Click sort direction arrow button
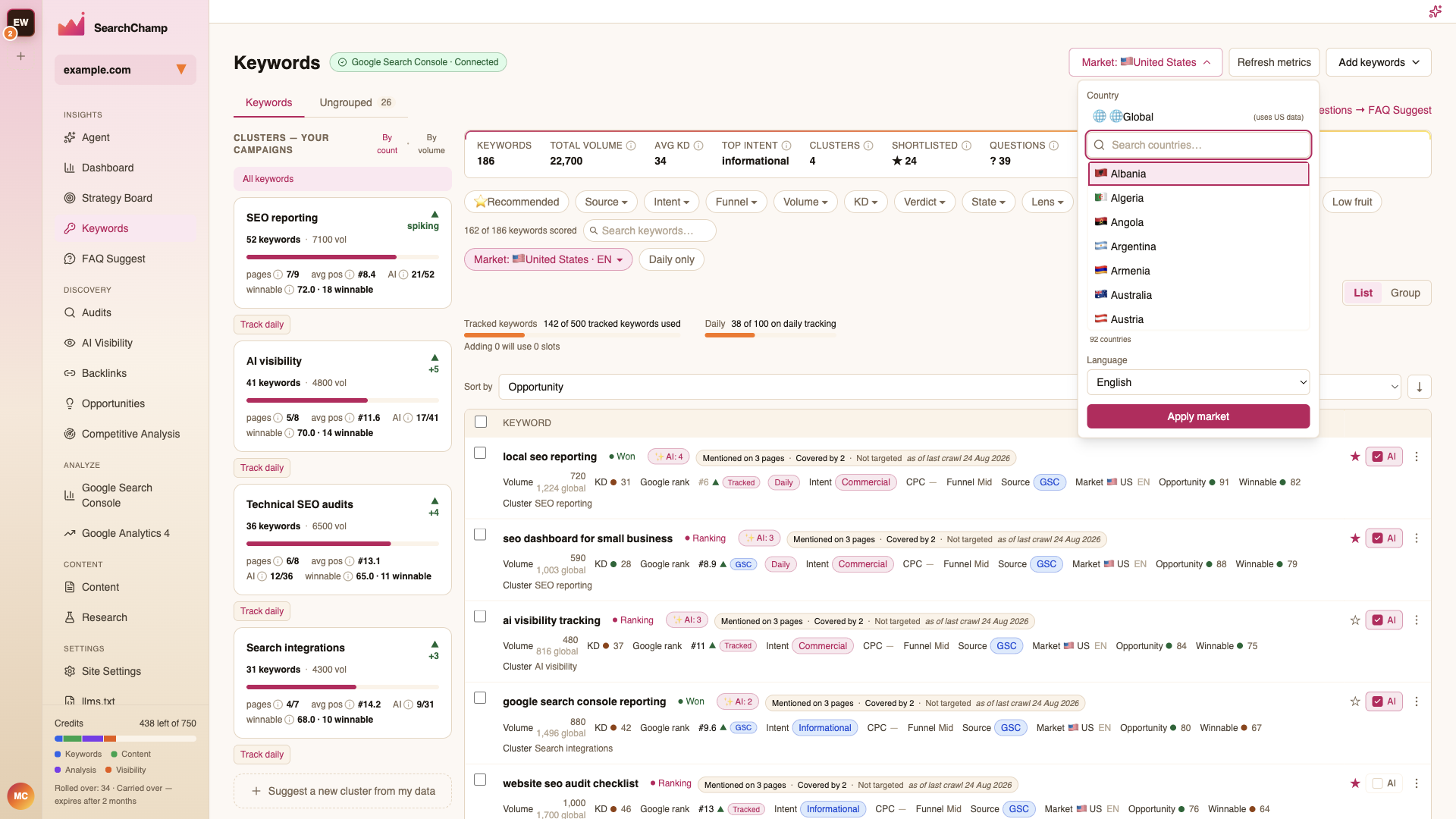Image resolution: width=1456 pixels, height=819 pixels. (1419, 387)
